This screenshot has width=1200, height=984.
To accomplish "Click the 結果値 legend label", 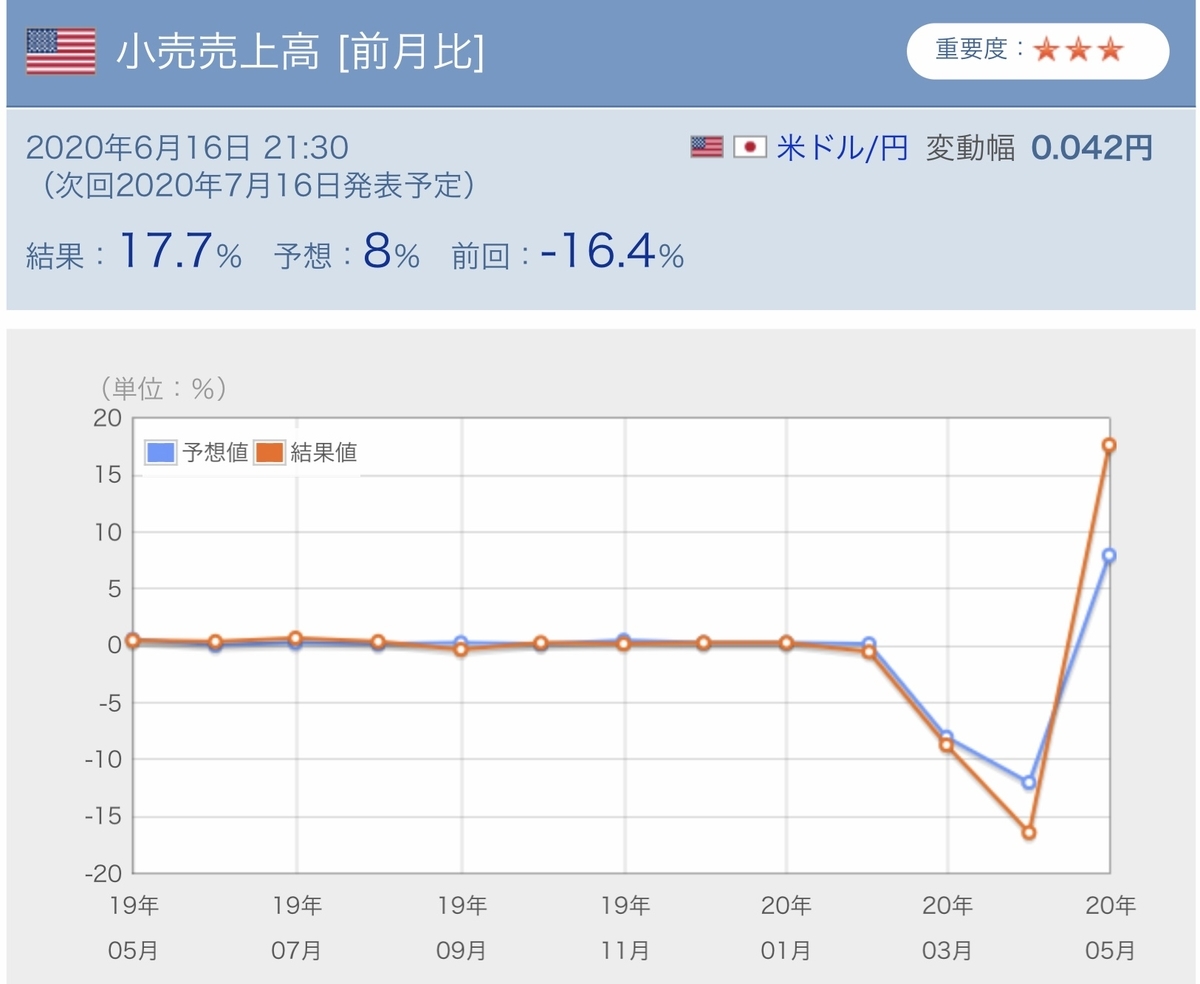I will [323, 452].
